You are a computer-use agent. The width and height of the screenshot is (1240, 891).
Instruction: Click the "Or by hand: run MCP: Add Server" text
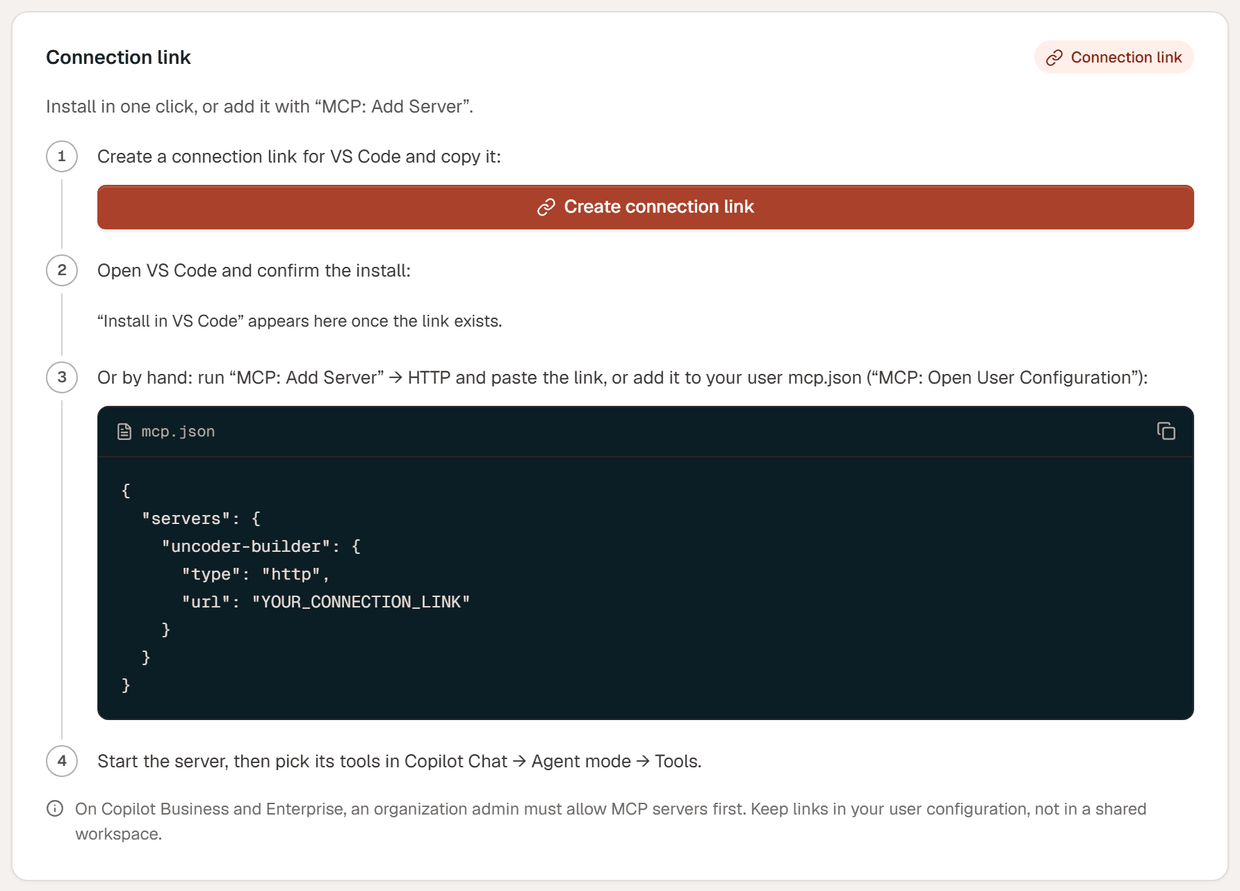tap(622, 378)
